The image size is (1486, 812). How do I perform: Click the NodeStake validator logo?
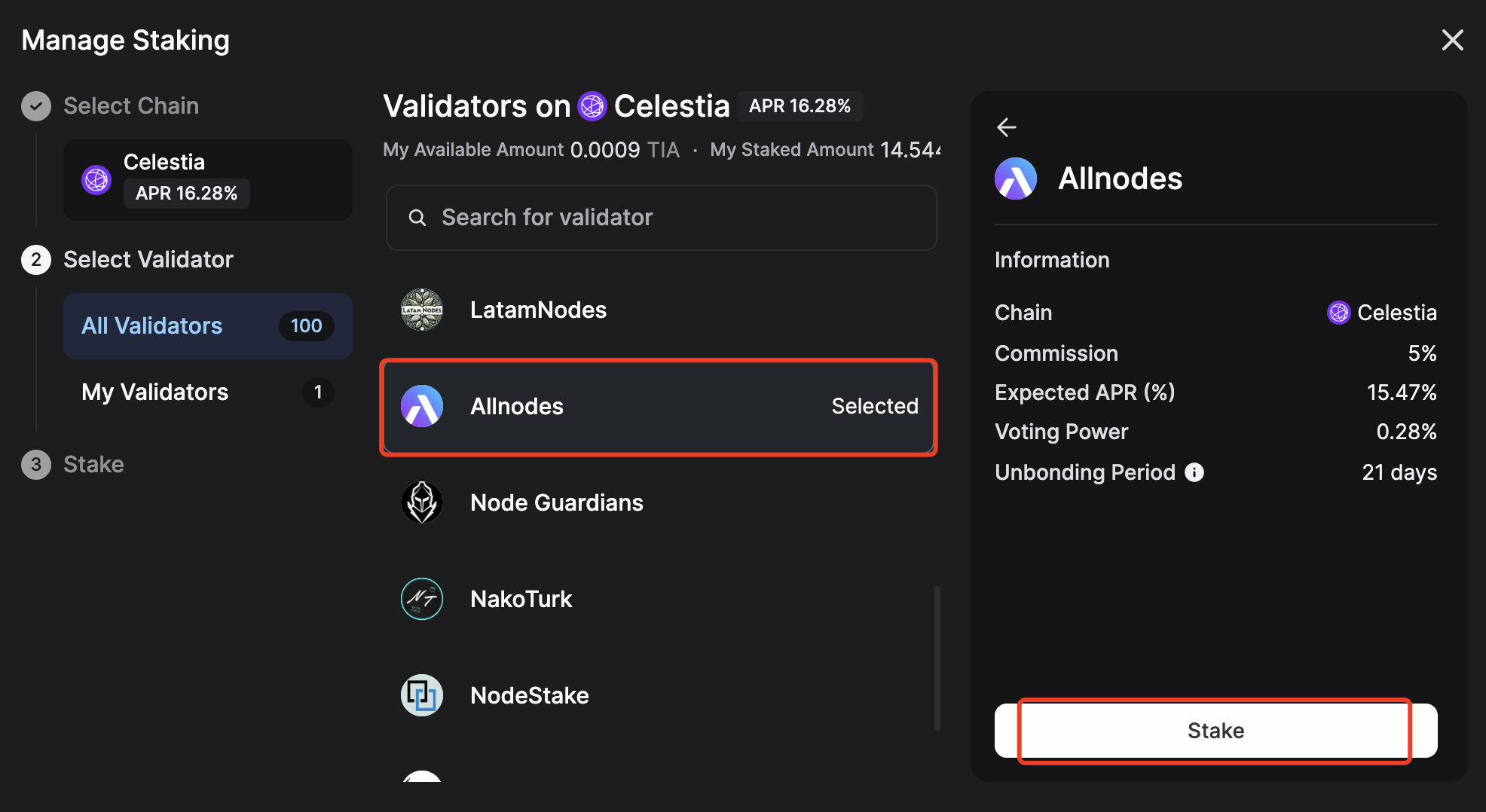422,695
